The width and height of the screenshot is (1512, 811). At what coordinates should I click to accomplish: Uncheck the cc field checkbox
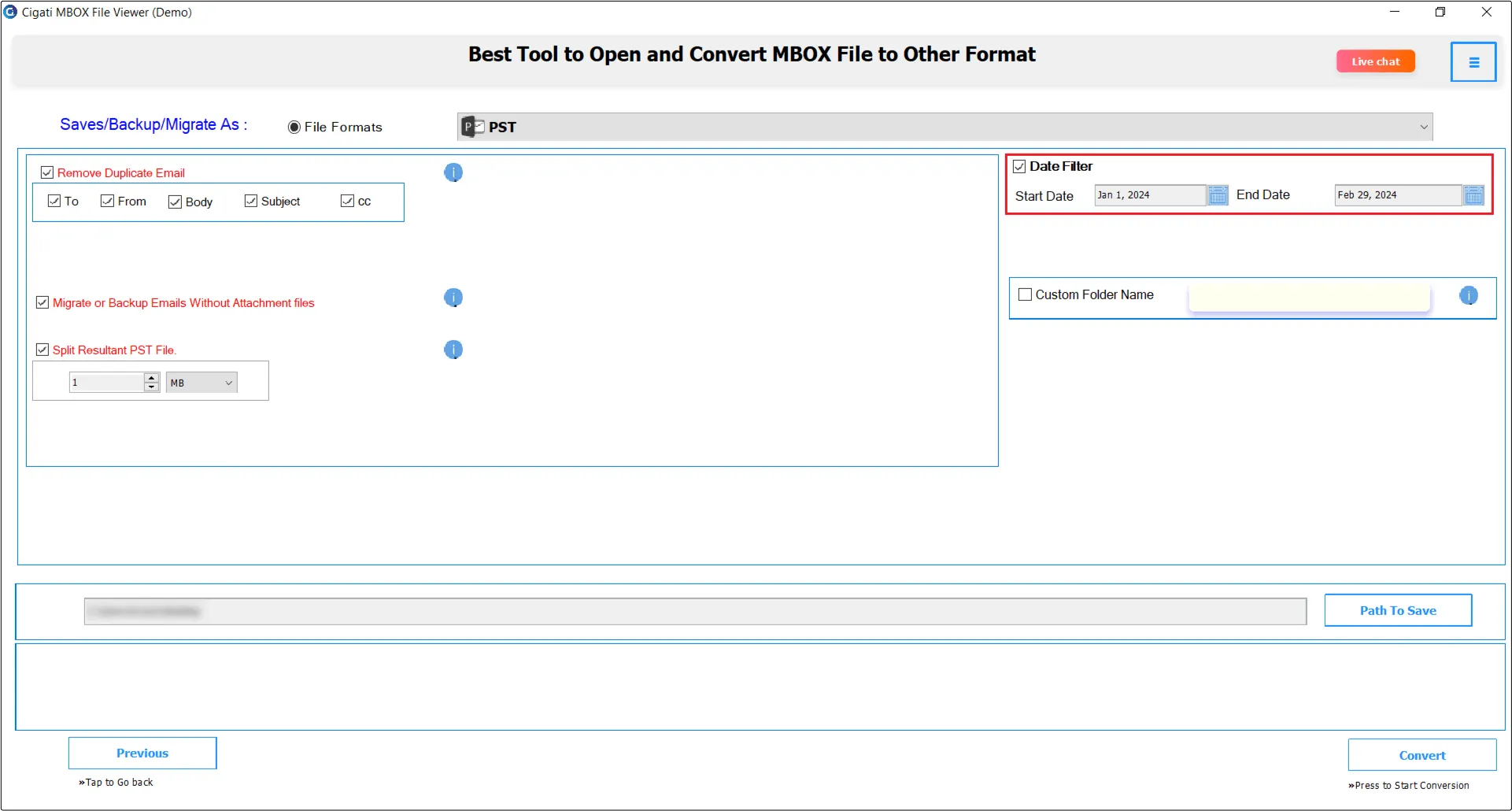[x=347, y=201]
